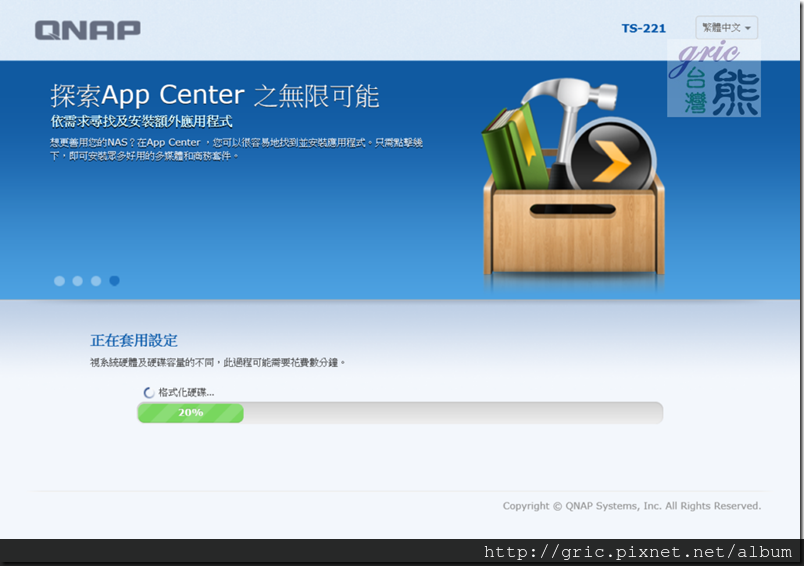The image size is (804, 566).
Task: Click the 格式化硬碟... status text
Action: (186, 393)
